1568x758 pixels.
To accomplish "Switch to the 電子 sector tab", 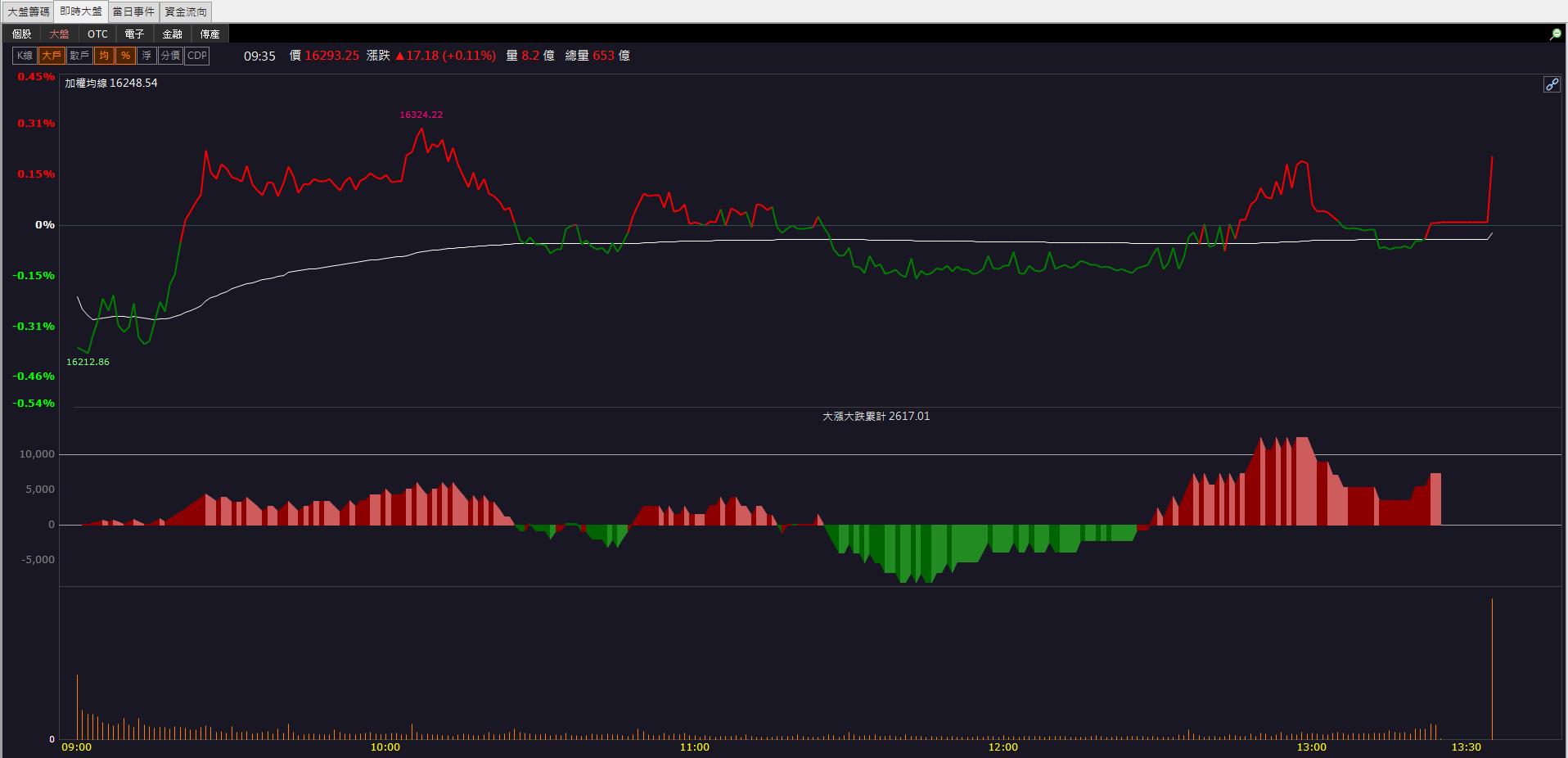I will 135,34.
